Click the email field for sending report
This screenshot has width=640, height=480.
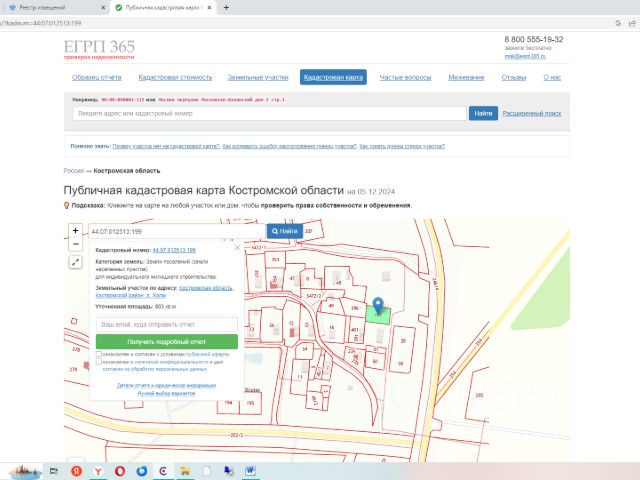click(167, 324)
